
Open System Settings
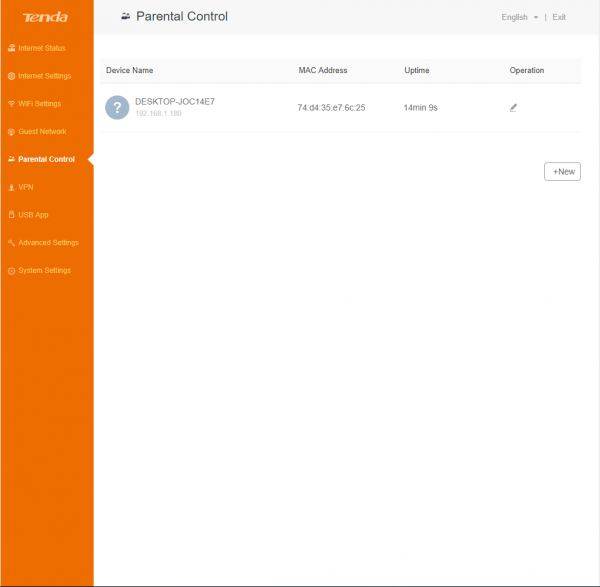click(44, 271)
